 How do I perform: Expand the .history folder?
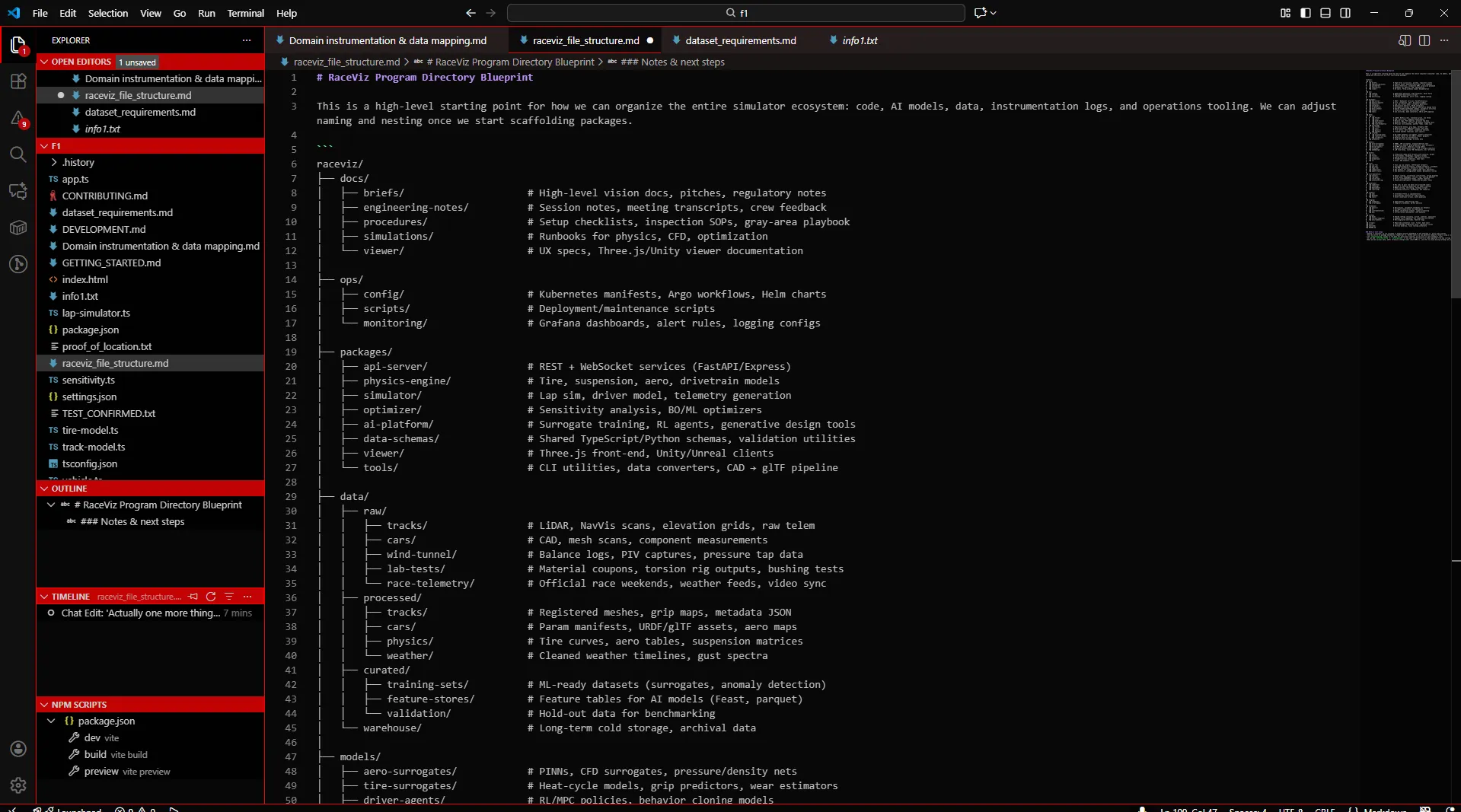[x=78, y=162]
